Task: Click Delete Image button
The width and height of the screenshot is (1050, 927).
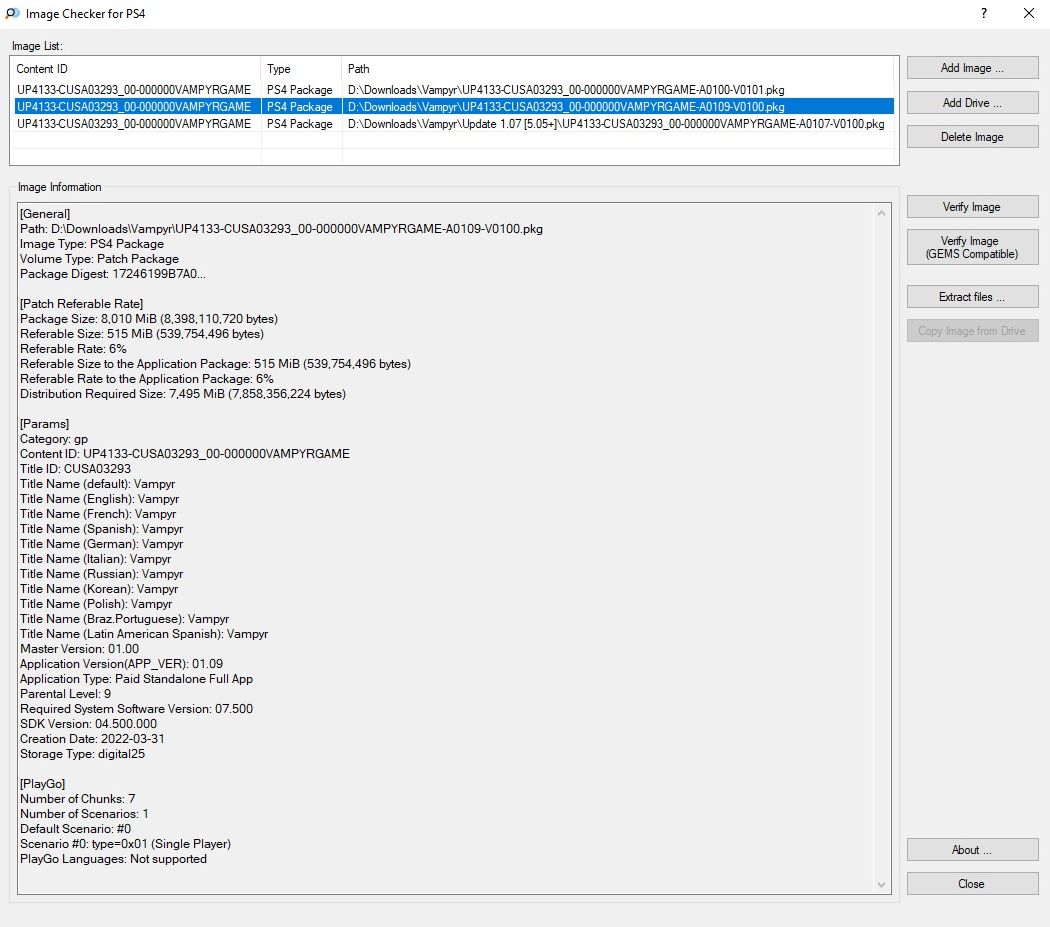Action: click(x=972, y=137)
